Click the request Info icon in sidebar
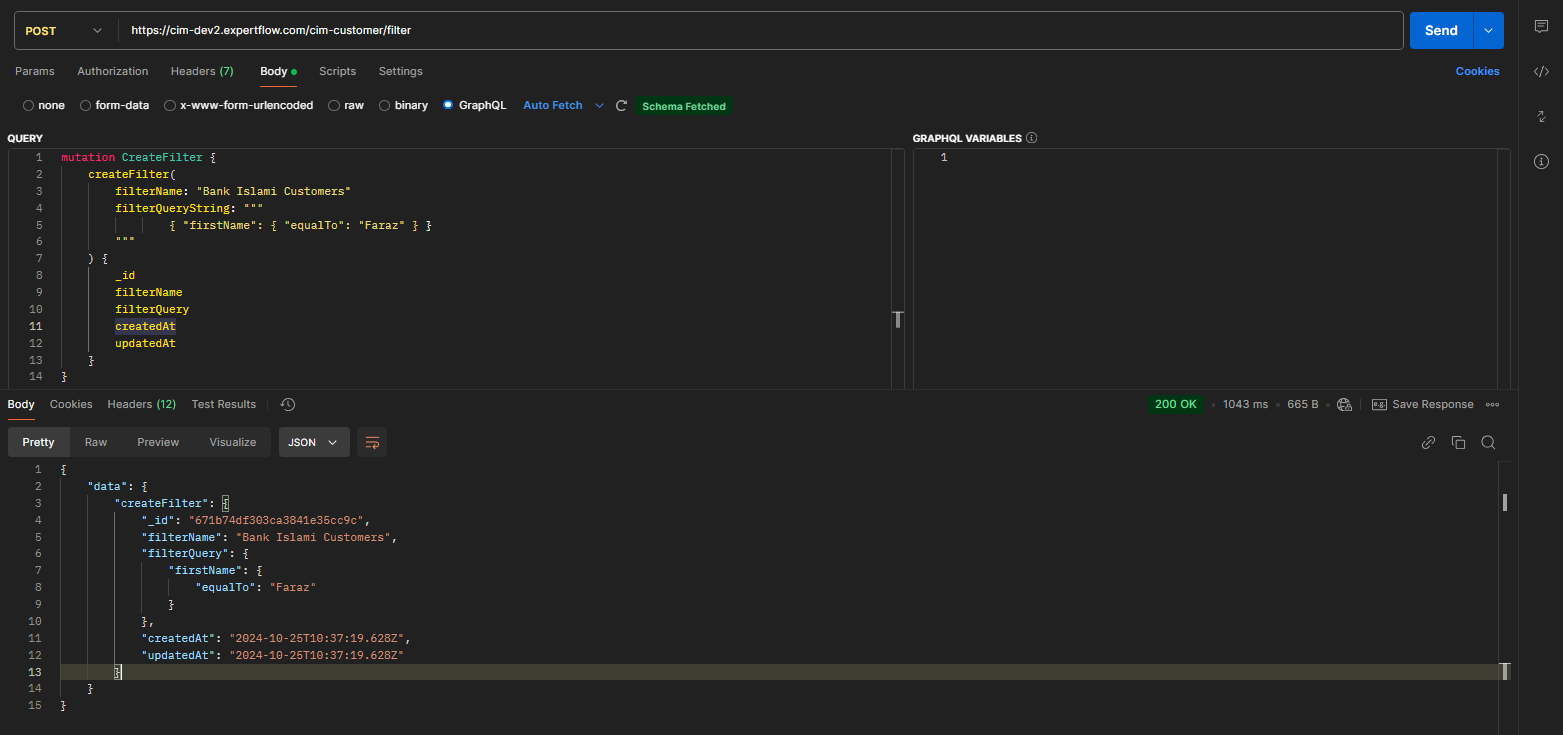This screenshot has width=1563, height=735. tap(1541, 161)
